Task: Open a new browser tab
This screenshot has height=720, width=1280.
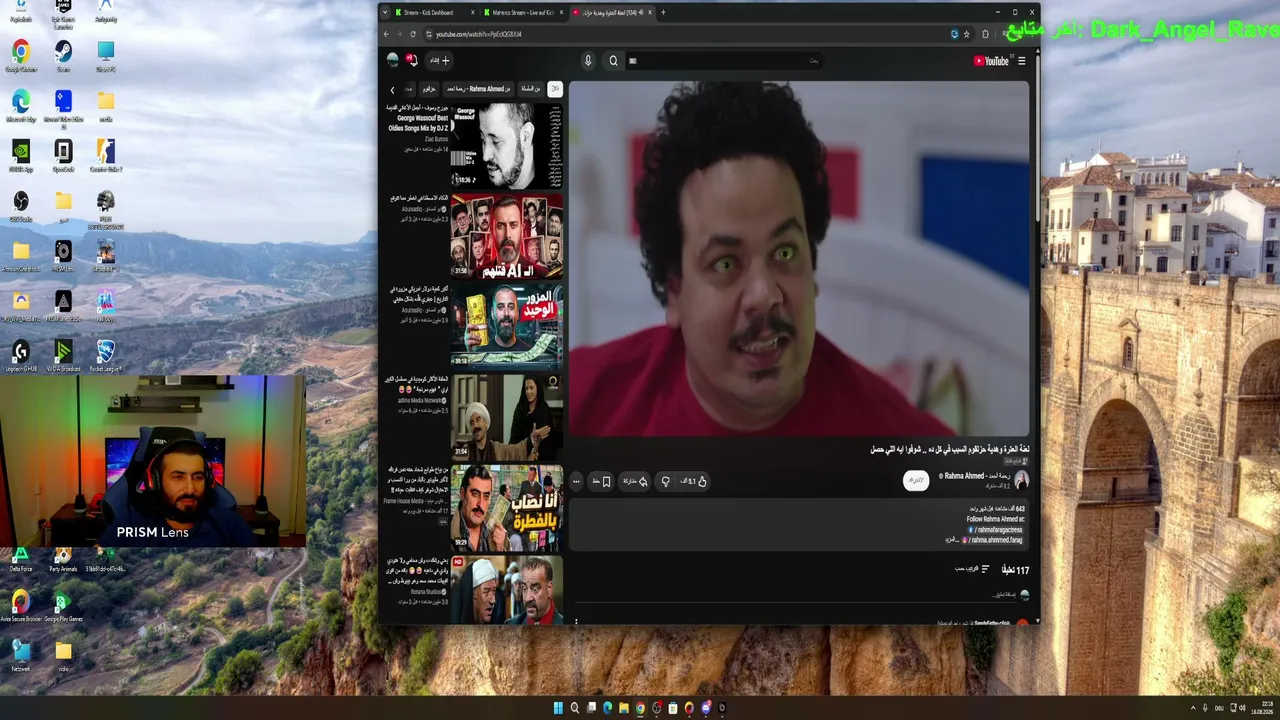Action: 663,13
